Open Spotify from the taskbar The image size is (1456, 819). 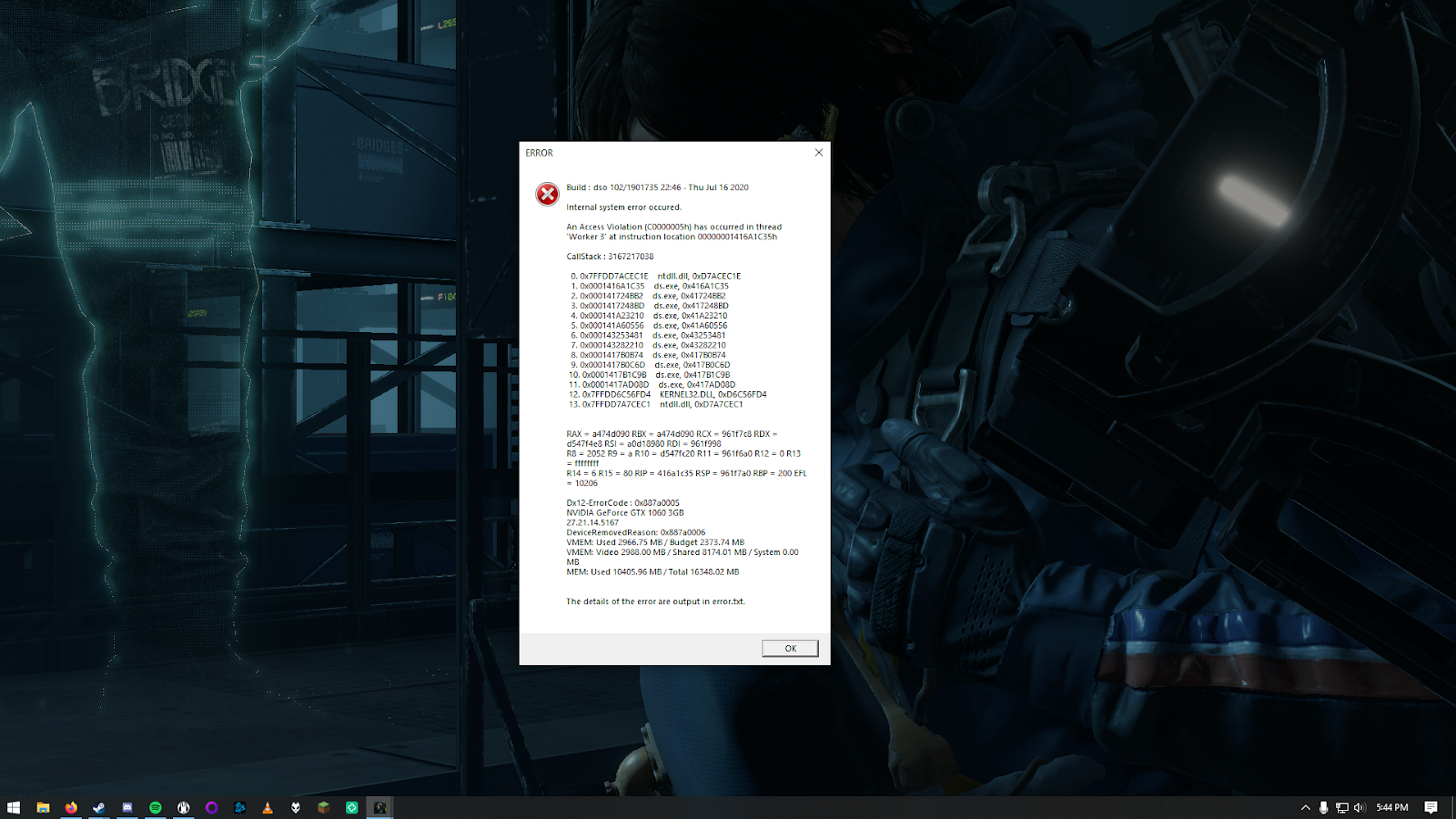tap(156, 807)
